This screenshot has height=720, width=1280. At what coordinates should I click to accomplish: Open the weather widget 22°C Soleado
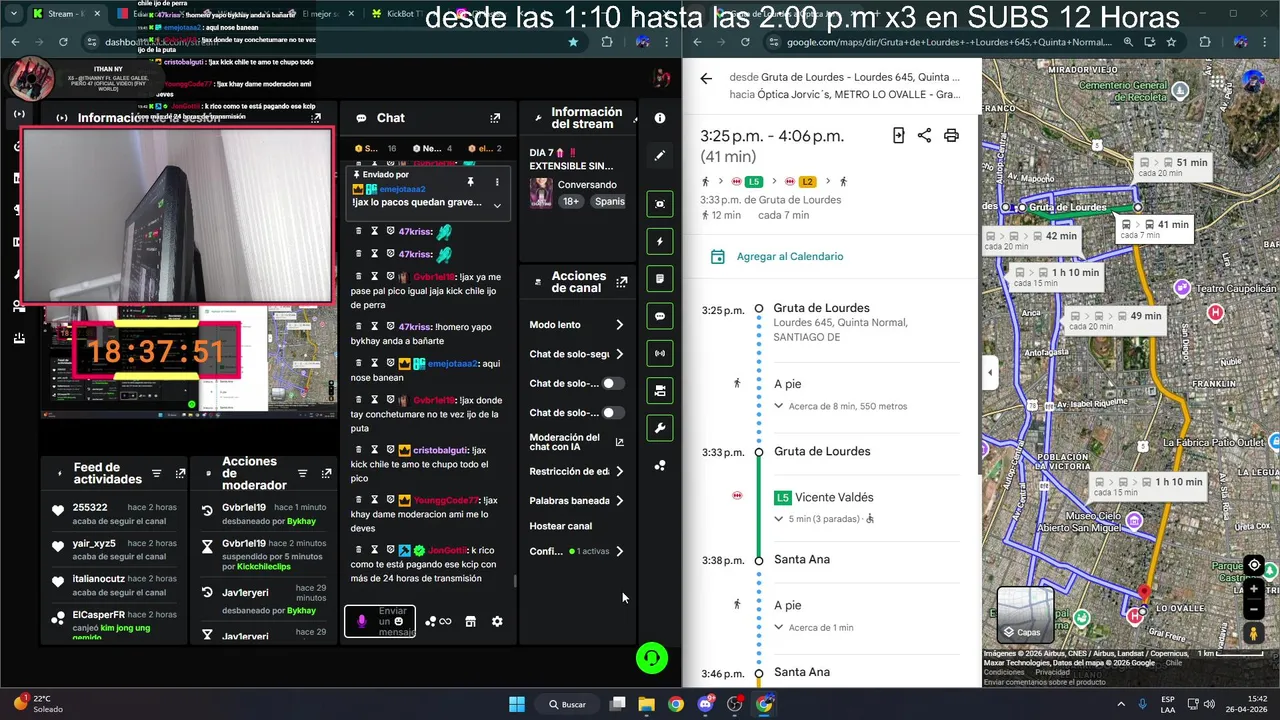(x=38, y=704)
